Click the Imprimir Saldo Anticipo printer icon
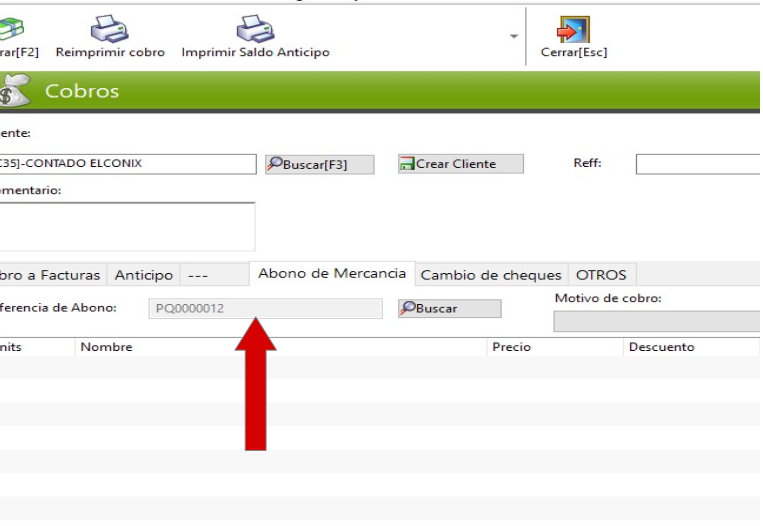The height and width of the screenshot is (526, 763). pos(255,29)
